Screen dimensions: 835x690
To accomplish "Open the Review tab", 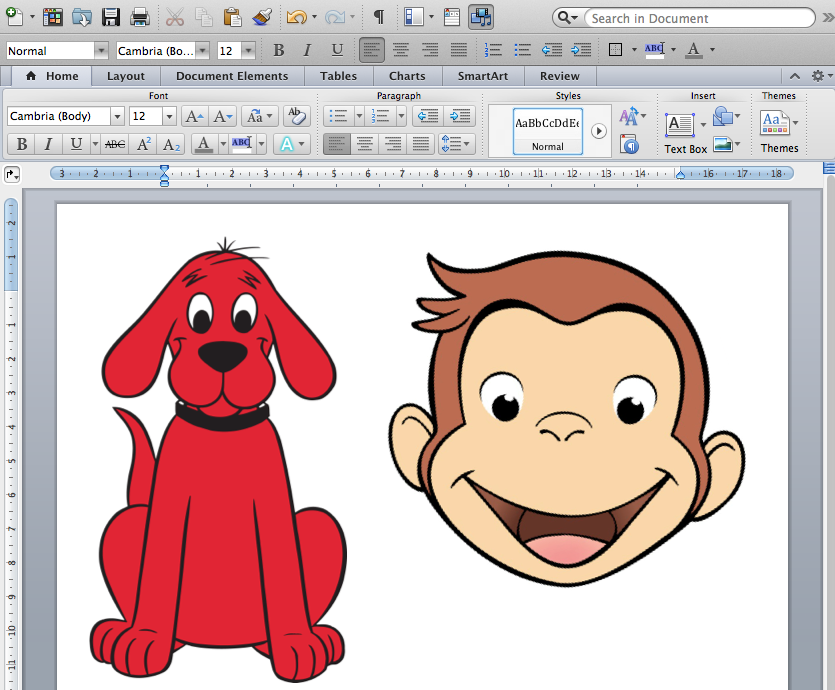I will click(560, 76).
